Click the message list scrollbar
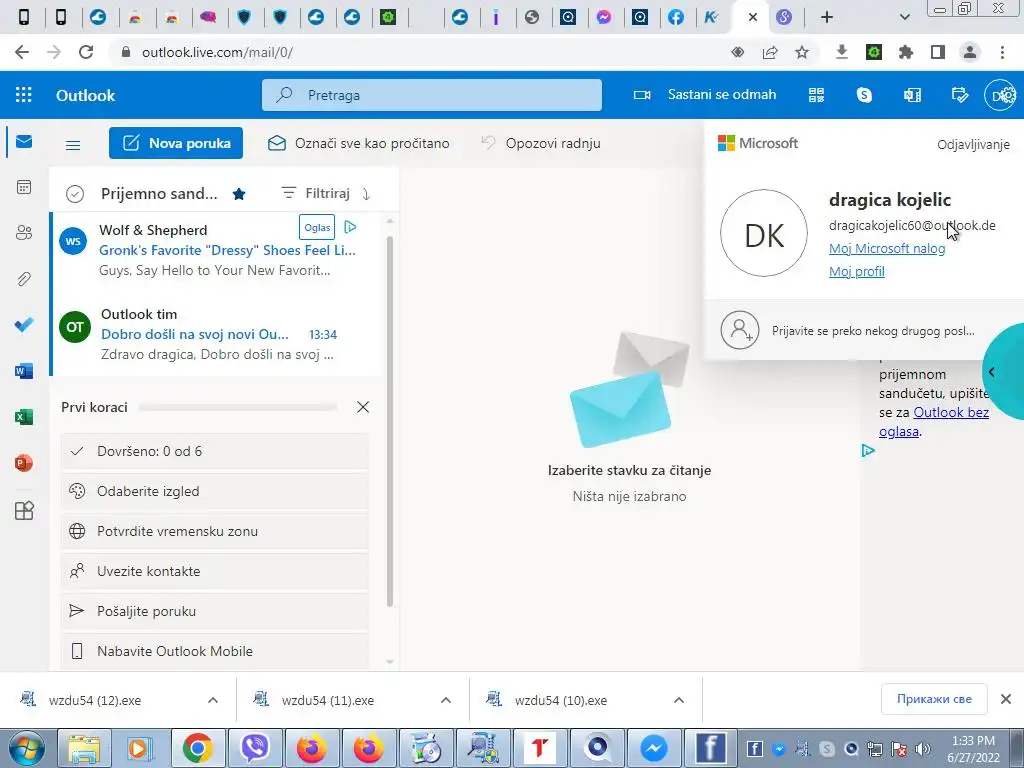Image resolution: width=1024 pixels, height=768 pixels. coord(390,421)
